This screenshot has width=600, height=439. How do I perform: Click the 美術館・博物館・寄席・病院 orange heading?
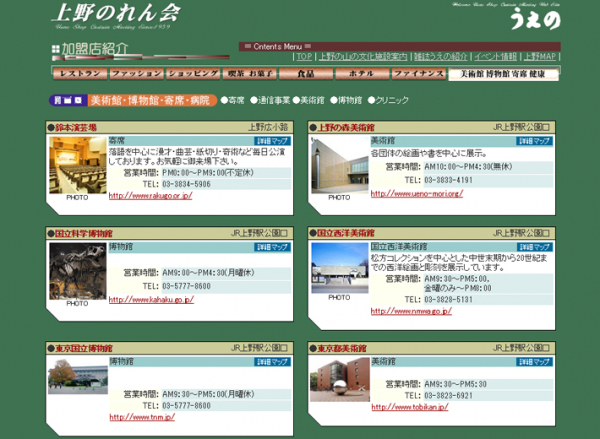pos(152,100)
